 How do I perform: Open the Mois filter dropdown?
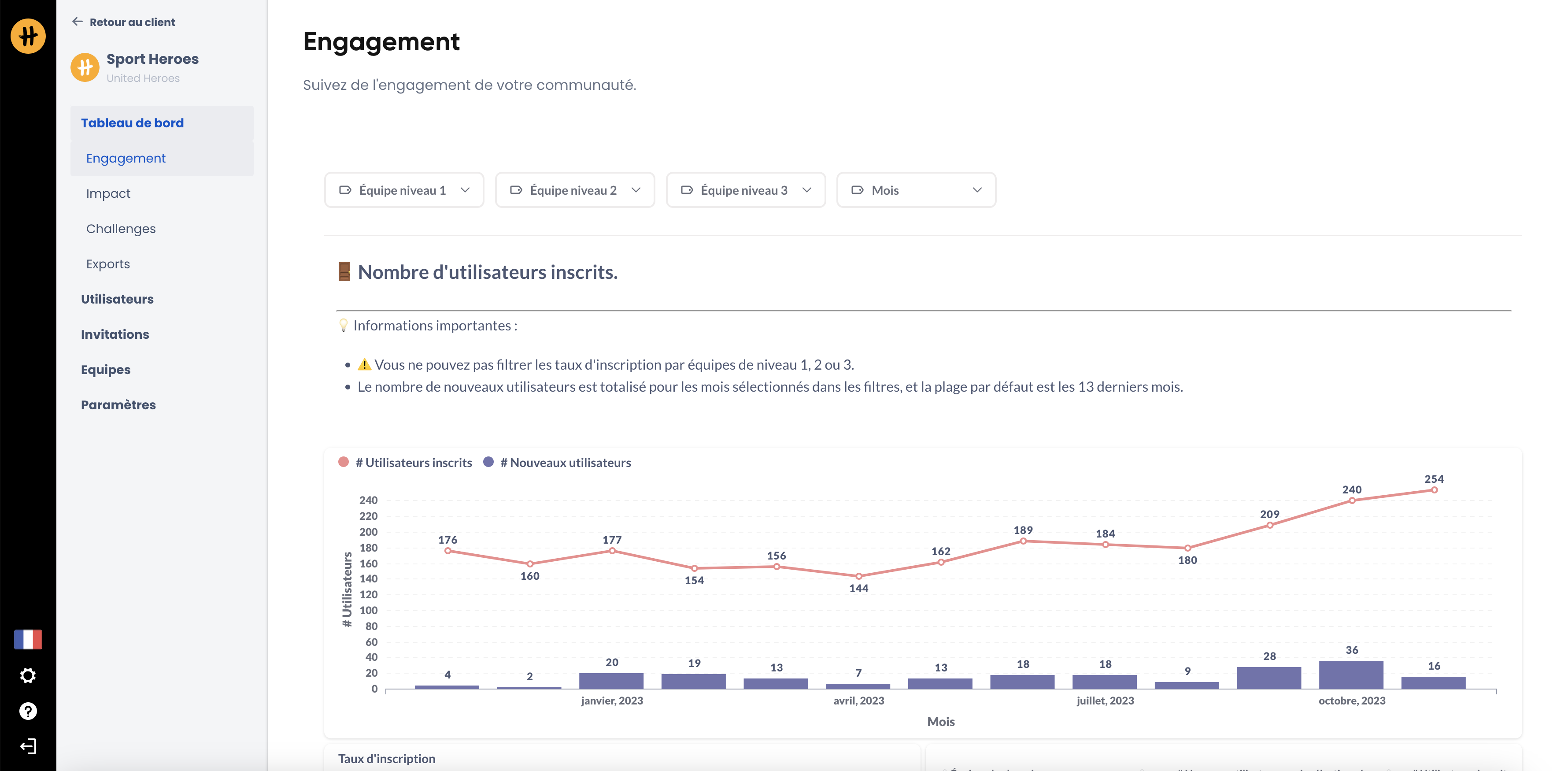916,190
